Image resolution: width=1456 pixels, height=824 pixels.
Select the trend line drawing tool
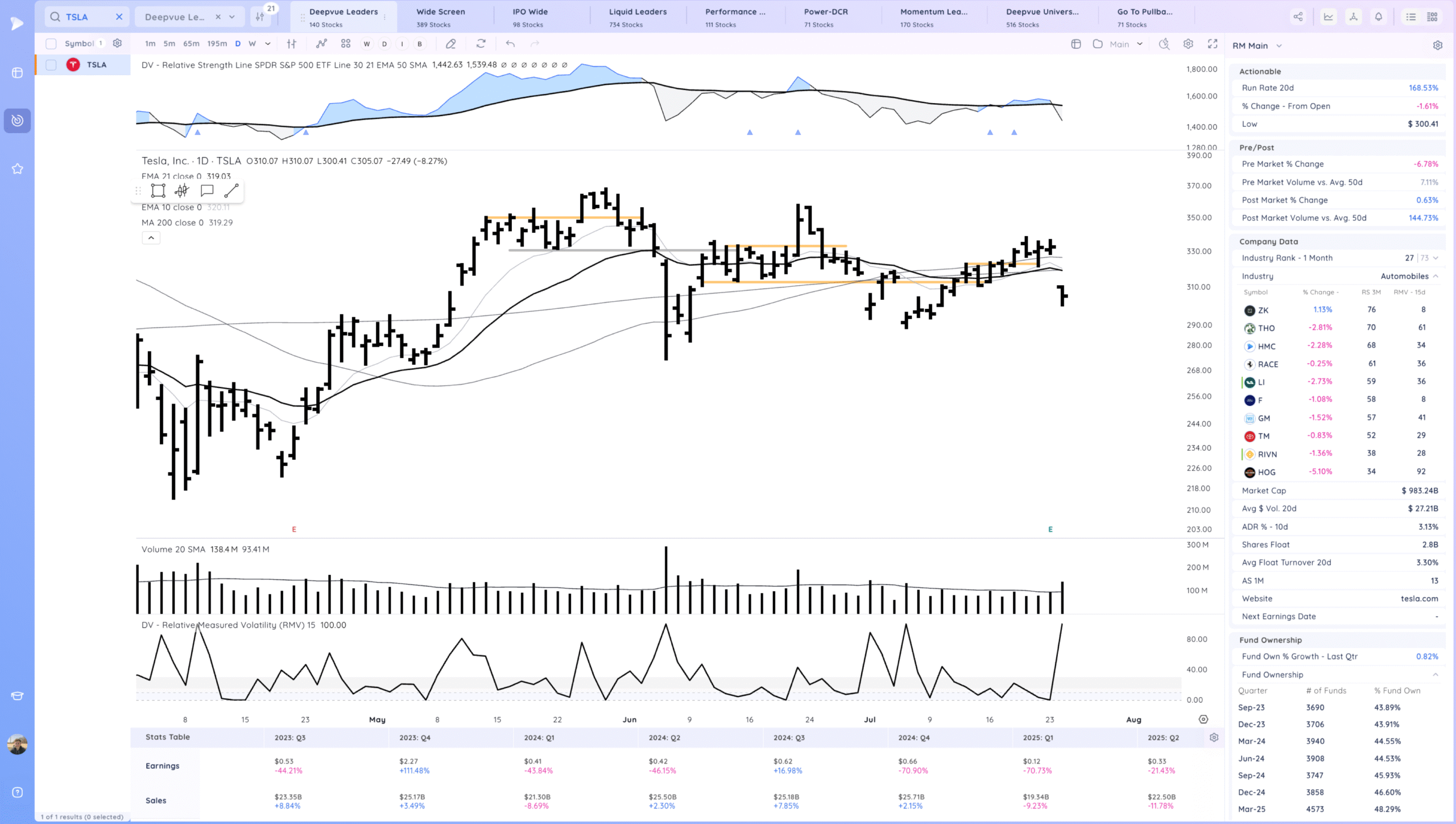tap(231, 191)
